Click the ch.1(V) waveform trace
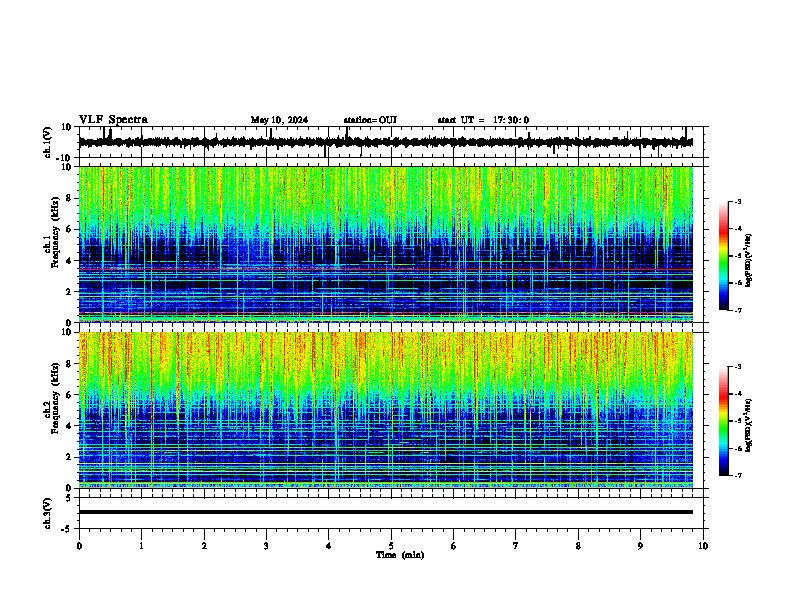 [386, 142]
